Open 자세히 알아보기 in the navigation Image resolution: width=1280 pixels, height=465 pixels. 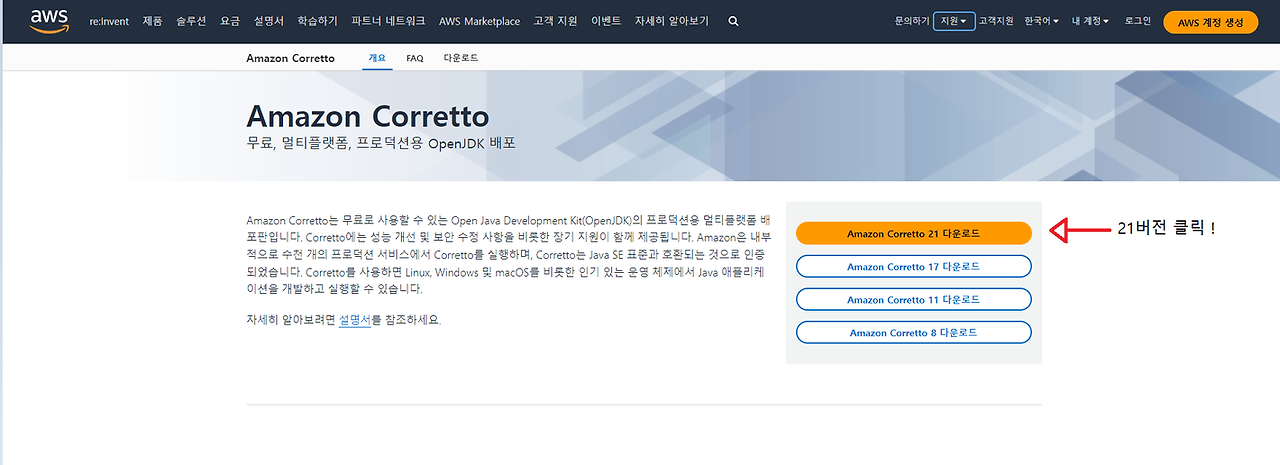[x=672, y=21]
